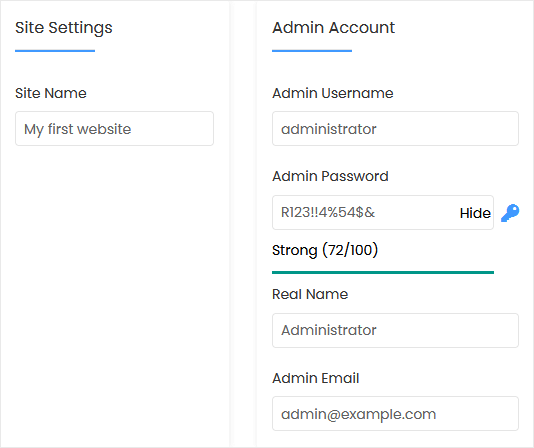
Task: Click the Admin Email input field
Action: coord(395,414)
